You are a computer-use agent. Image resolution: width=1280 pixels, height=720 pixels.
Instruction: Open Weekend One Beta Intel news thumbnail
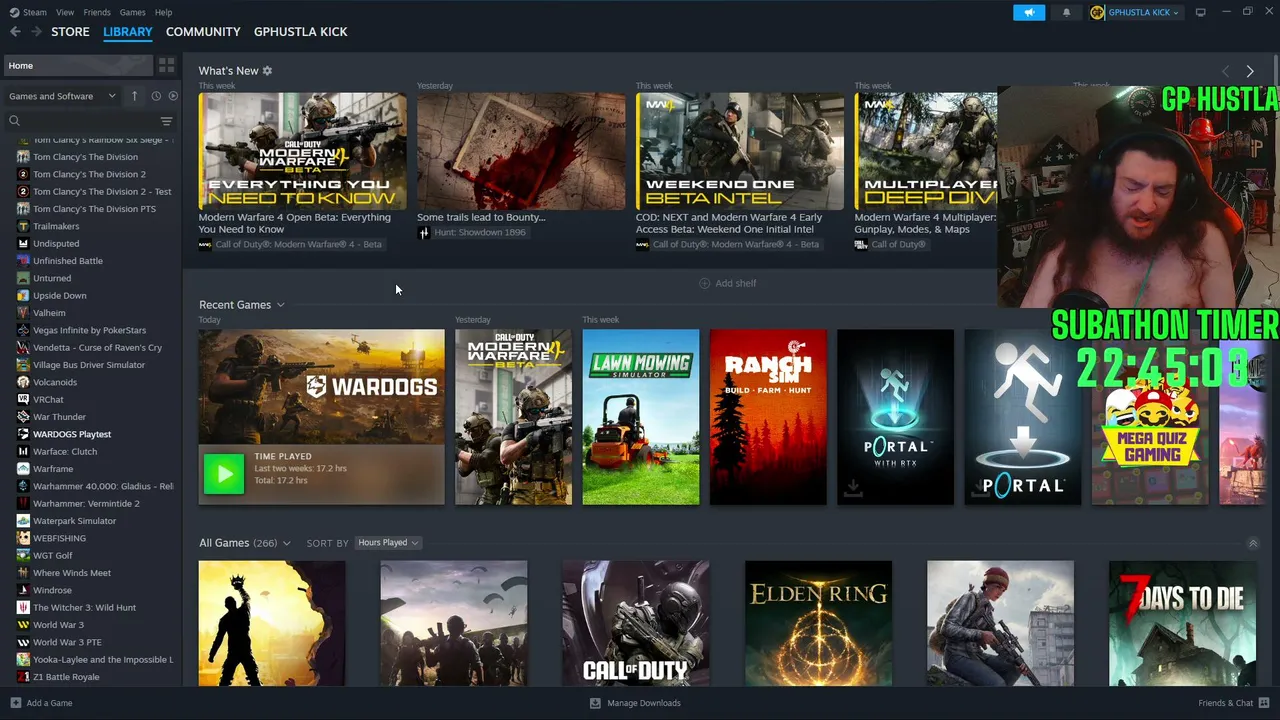coord(740,151)
